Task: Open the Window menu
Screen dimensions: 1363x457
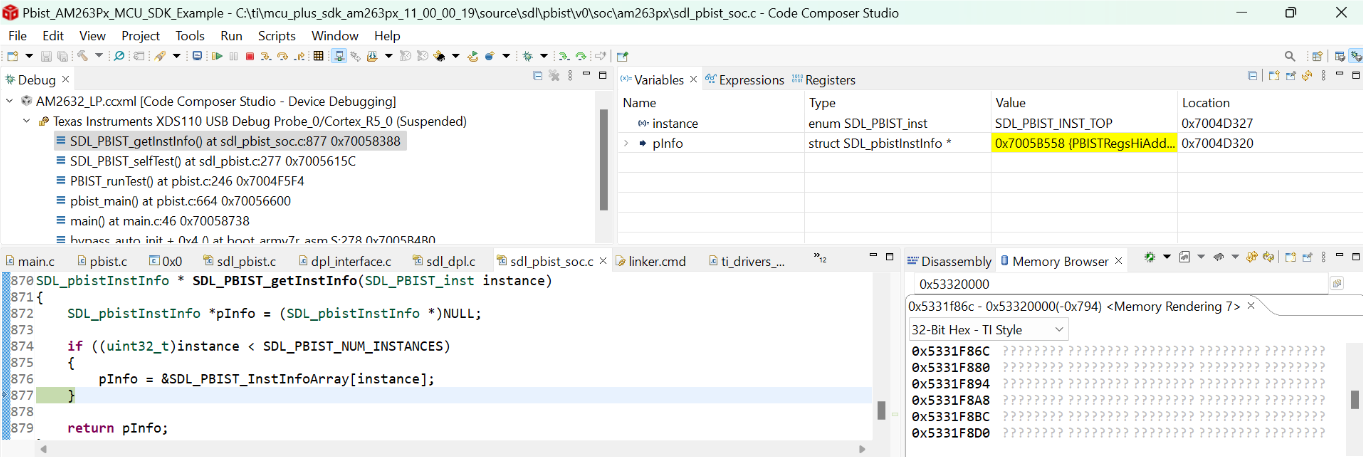Action: 334,35
